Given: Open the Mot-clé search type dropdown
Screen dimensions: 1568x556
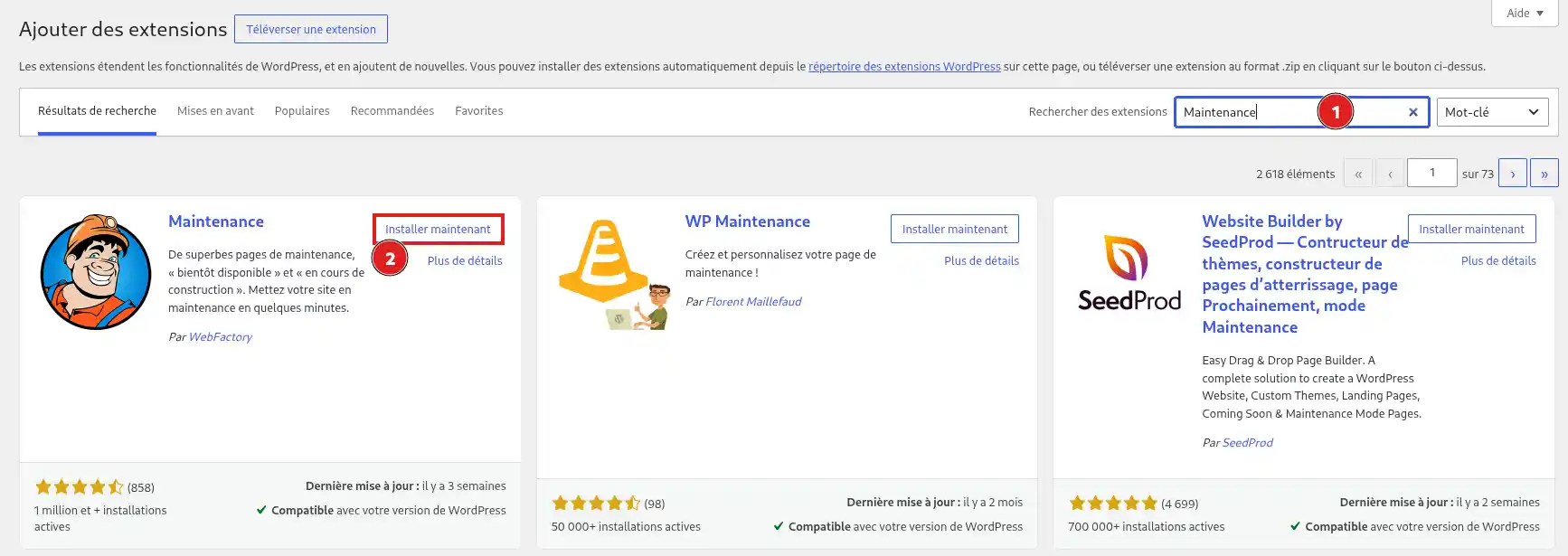Looking at the screenshot, I should point(1492,112).
